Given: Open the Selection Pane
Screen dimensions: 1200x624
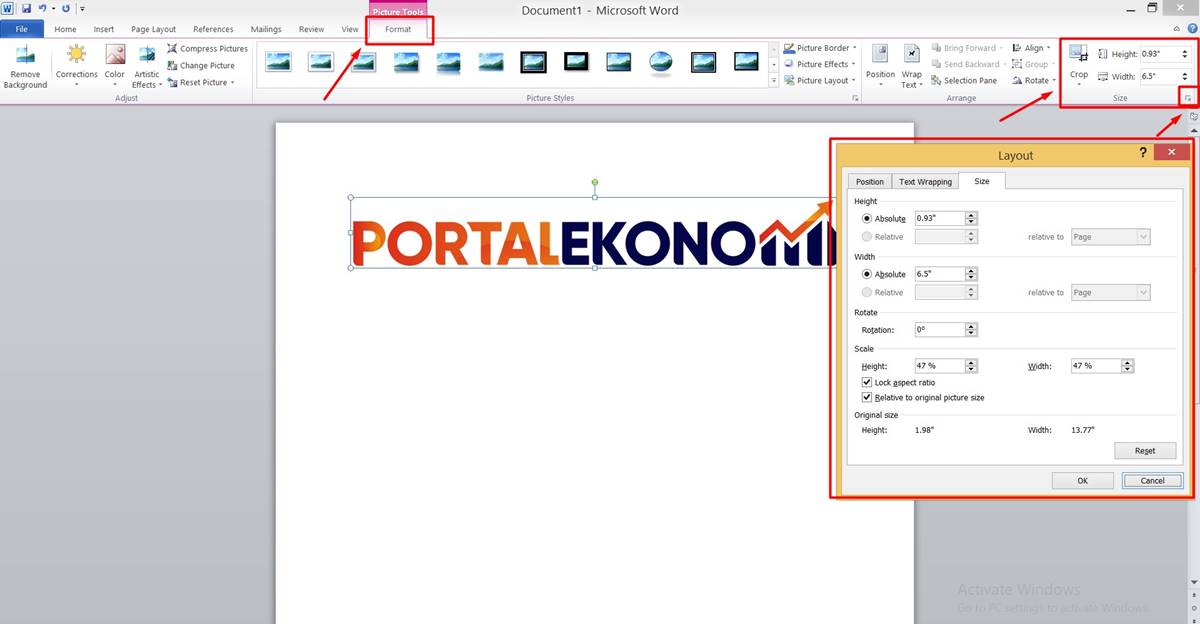Looking at the screenshot, I should pyautogui.click(x=963, y=80).
